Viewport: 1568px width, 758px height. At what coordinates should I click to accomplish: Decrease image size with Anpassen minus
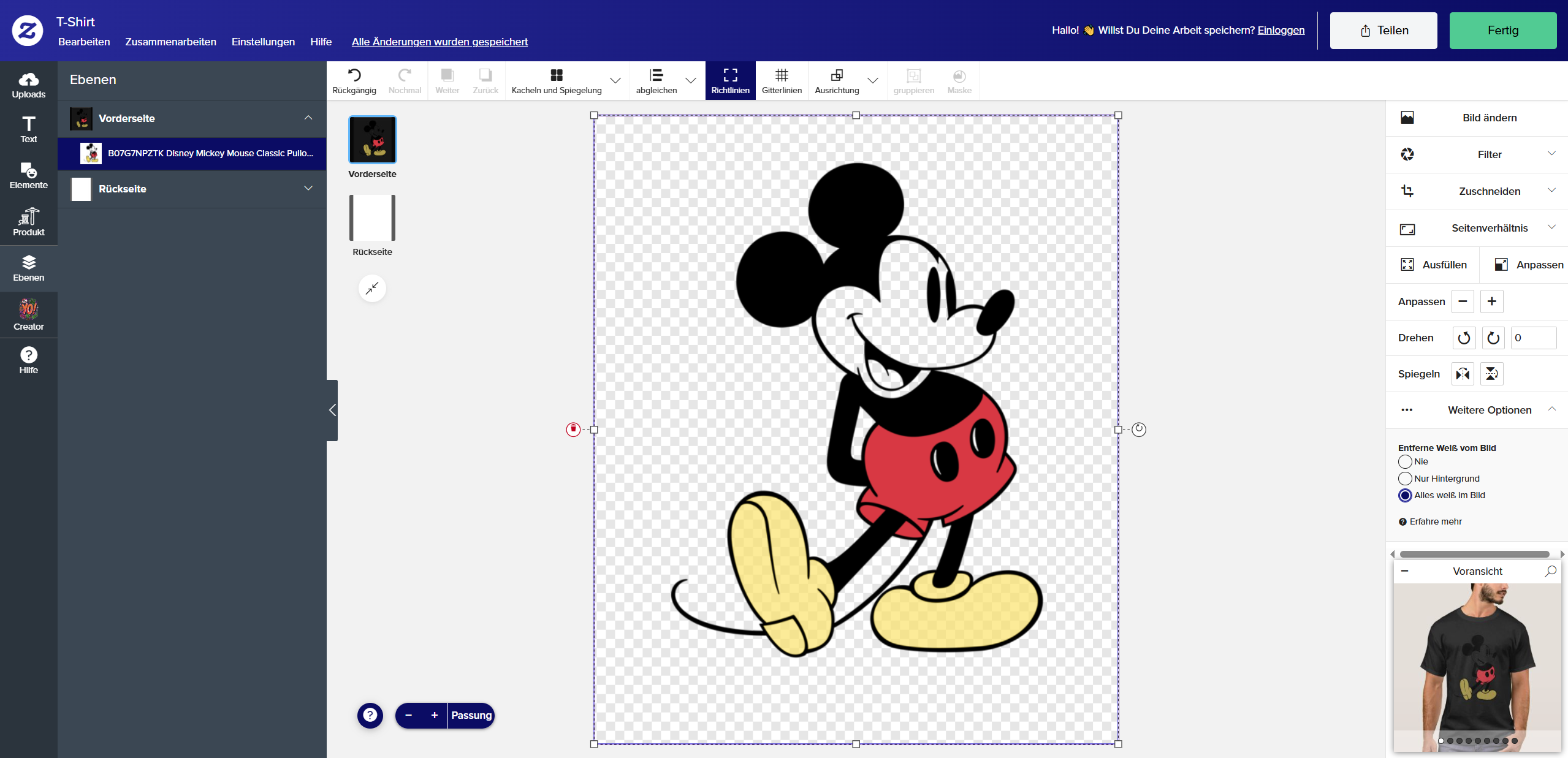coord(1463,301)
